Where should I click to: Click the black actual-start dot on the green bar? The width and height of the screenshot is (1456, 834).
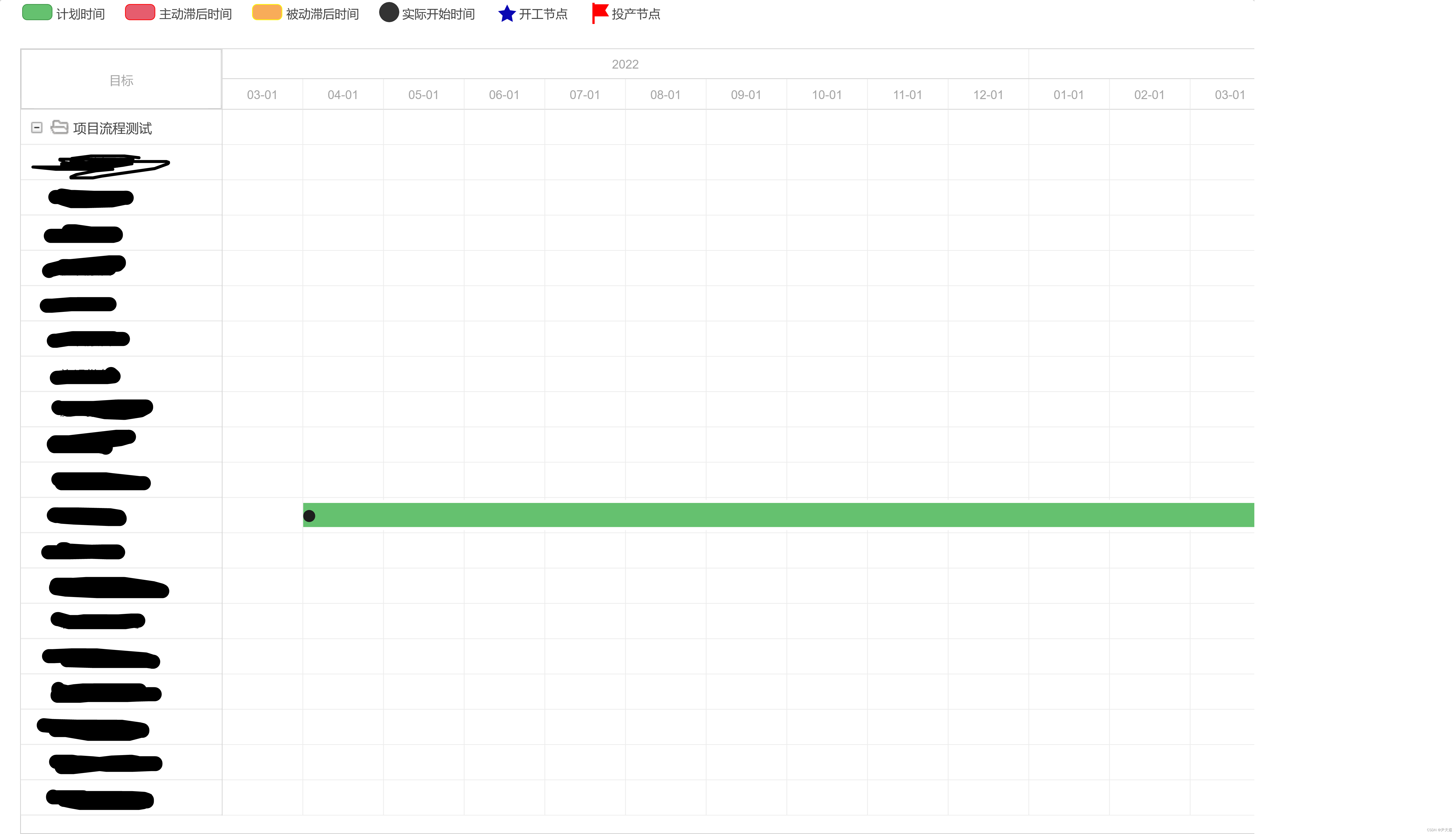tap(309, 516)
